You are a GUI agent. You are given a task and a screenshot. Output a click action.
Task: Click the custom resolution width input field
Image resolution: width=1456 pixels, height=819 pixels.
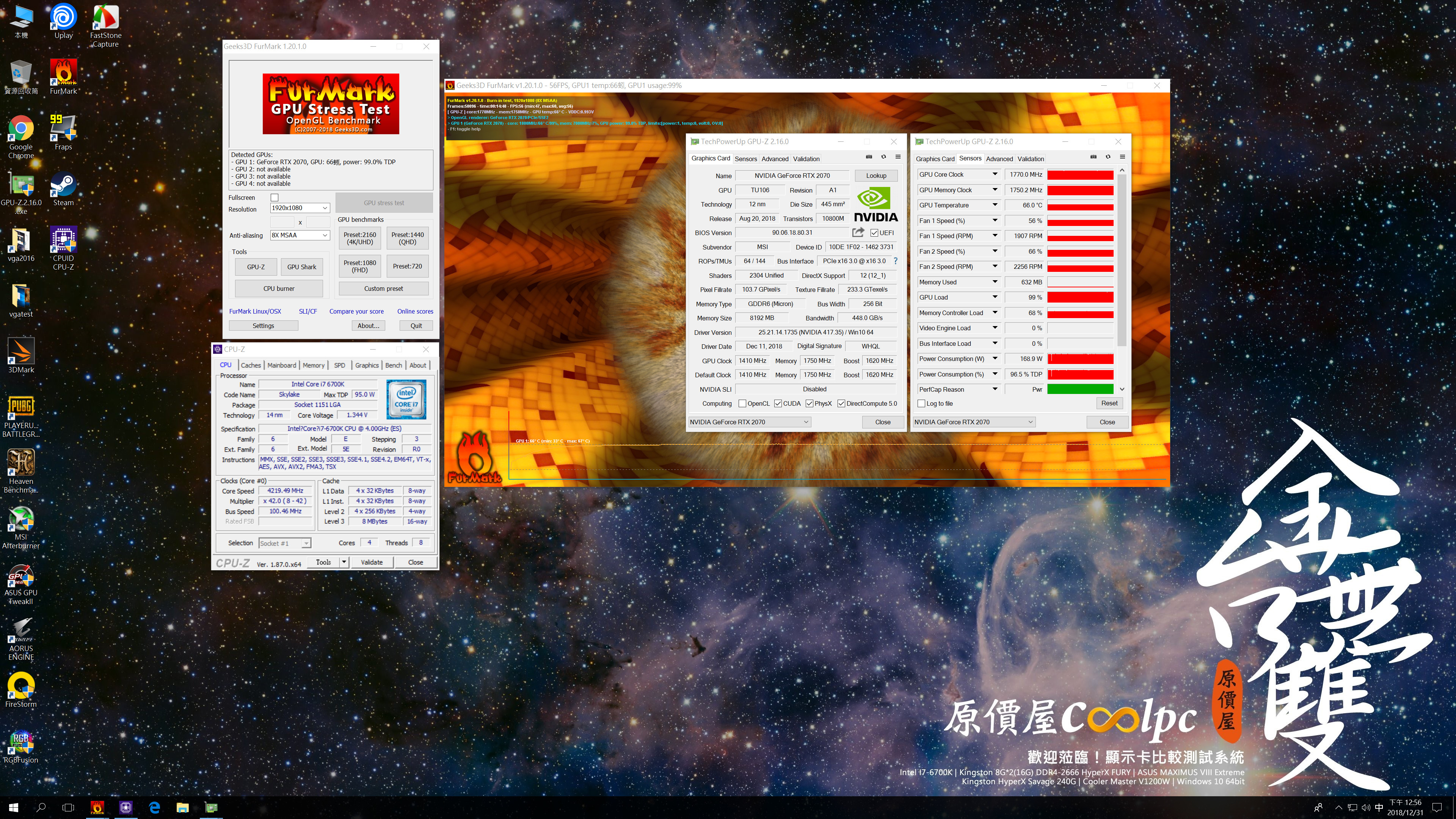coord(282,222)
